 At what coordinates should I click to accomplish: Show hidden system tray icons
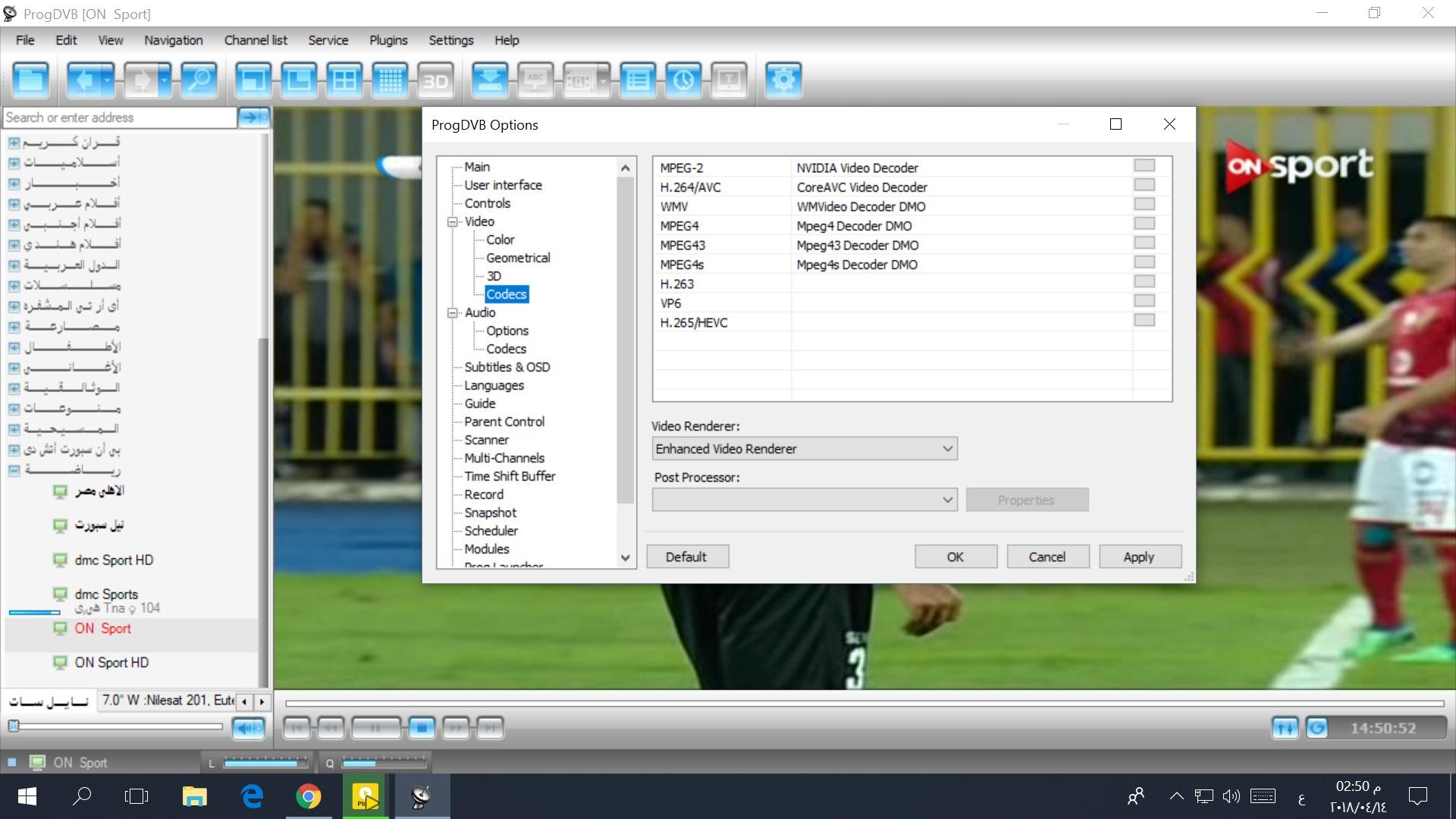point(1176,796)
